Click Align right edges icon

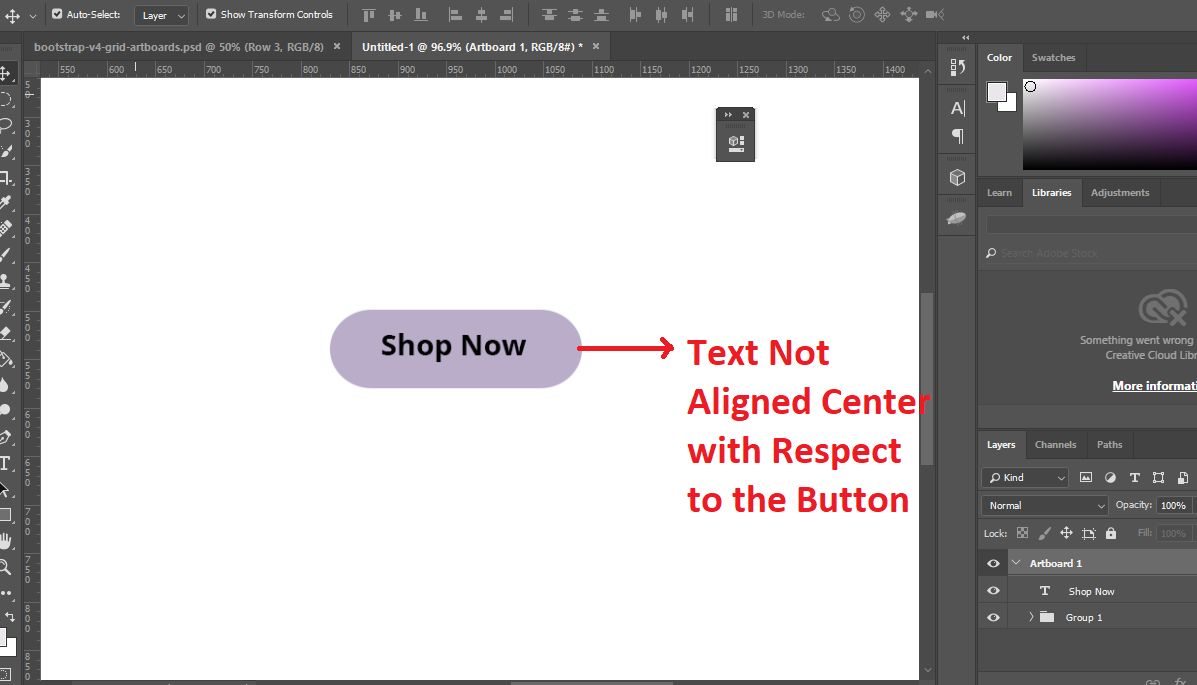click(x=507, y=15)
